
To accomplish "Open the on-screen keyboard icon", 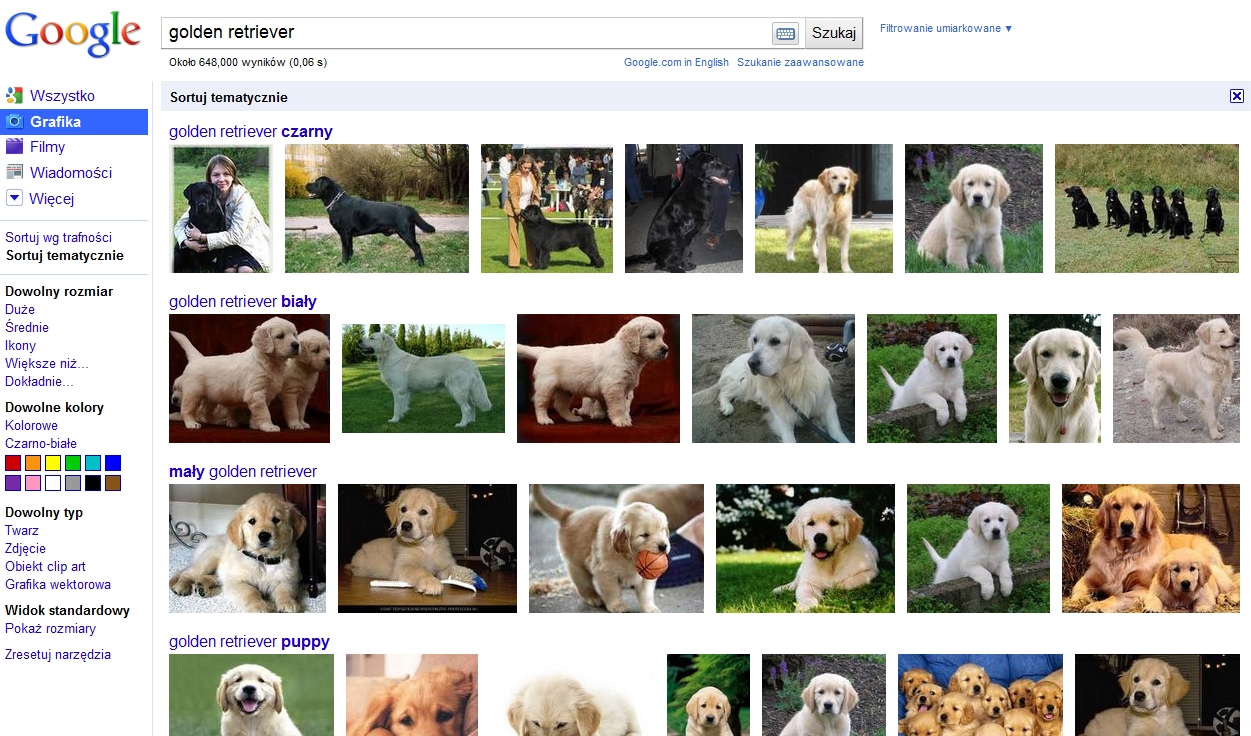I will (x=785, y=33).
